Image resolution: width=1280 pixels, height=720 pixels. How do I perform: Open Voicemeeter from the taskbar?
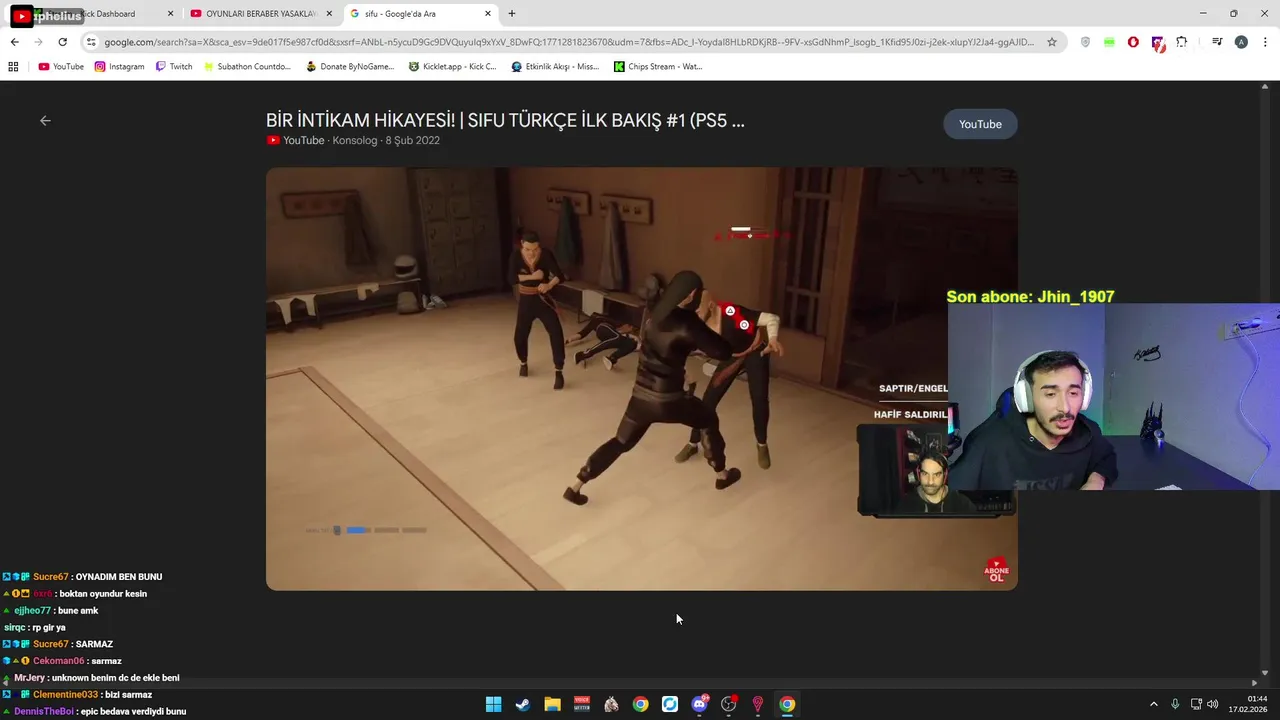click(x=581, y=704)
